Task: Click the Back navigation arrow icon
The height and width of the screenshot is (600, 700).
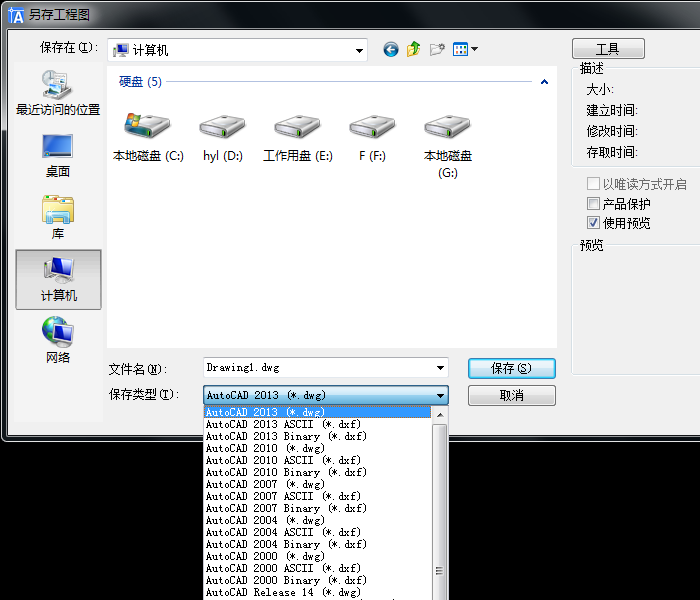Action: click(x=391, y=49)
